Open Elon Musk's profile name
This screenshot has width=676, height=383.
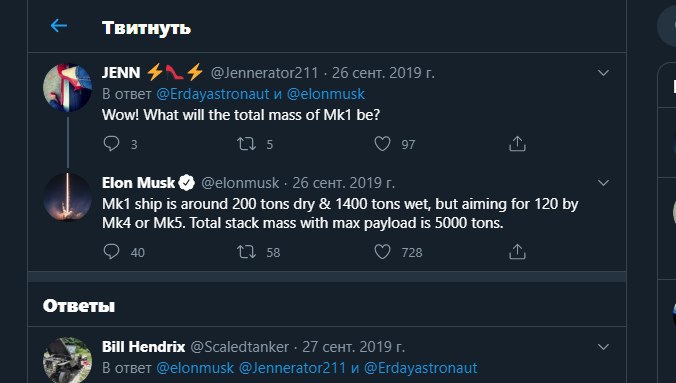pos(138,183)
